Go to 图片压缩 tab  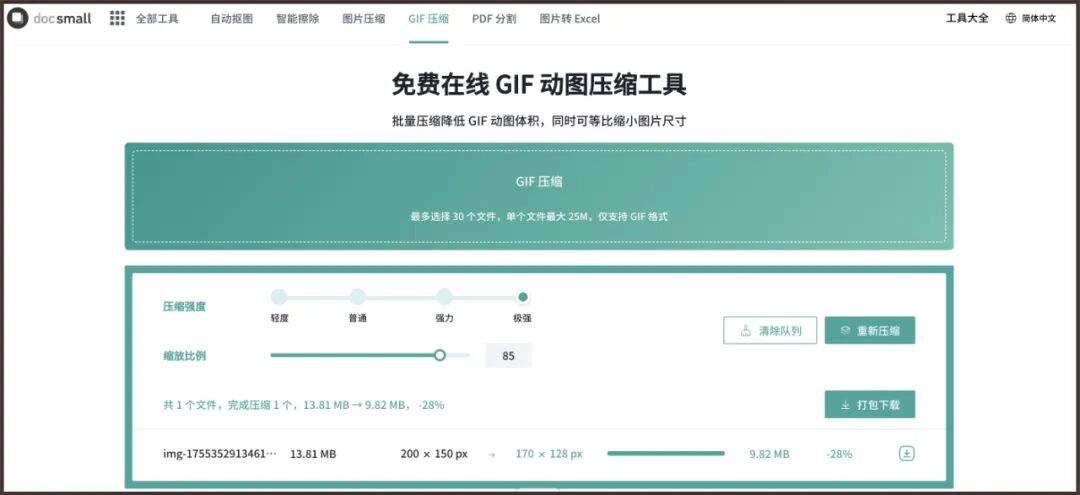[x=364, y=19]
